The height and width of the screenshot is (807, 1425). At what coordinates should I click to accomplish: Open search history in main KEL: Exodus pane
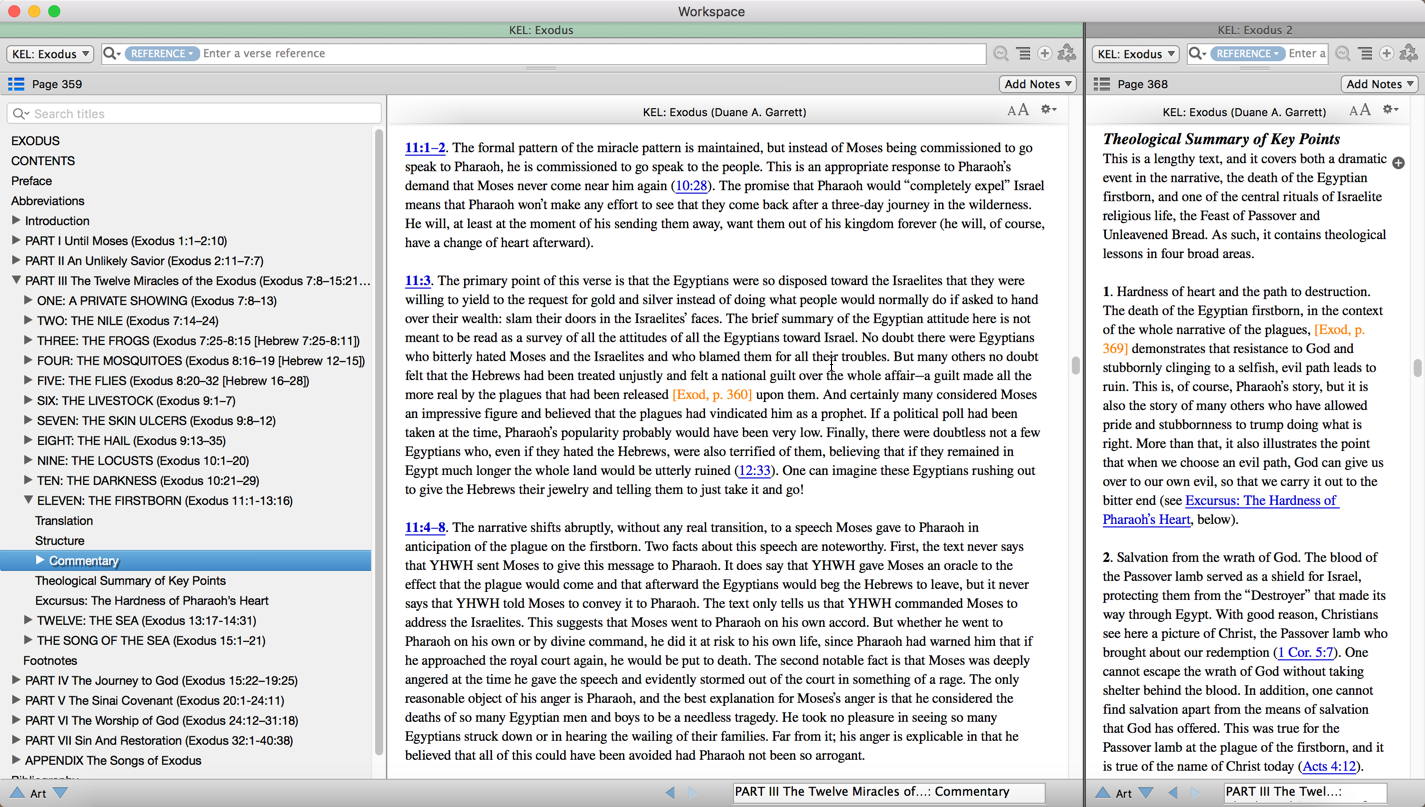point(1001,53)
